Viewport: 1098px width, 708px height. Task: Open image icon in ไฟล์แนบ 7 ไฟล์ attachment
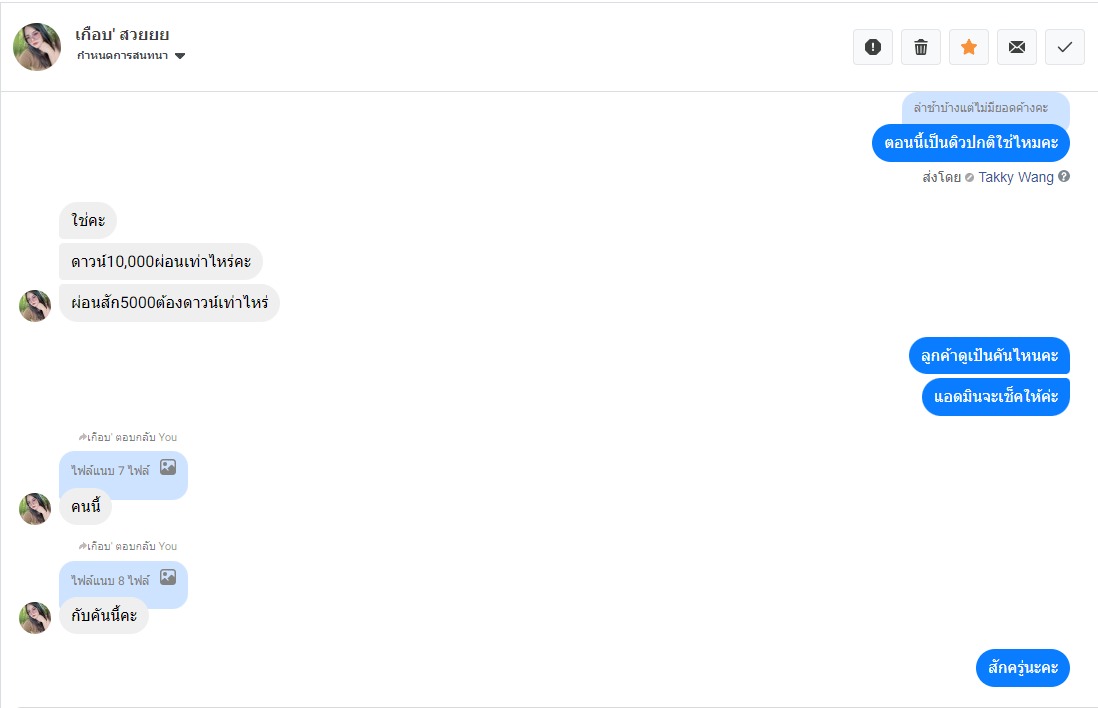tap(168, 467)
